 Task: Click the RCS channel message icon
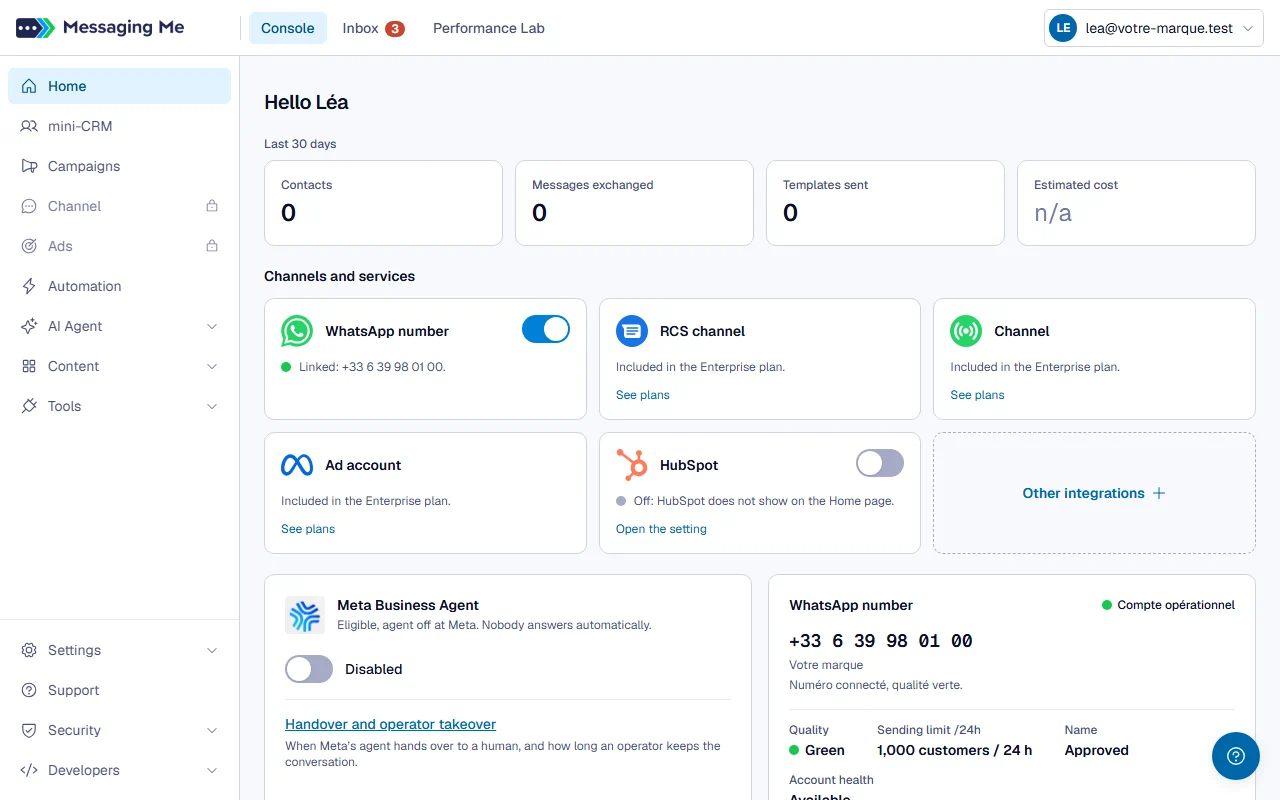[x=632, y=331]
